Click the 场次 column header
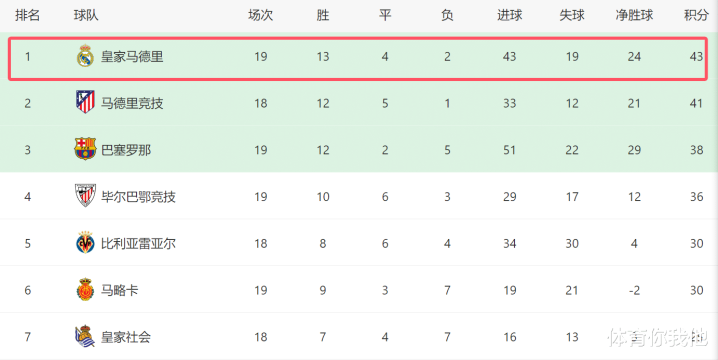718x360 pixels. coord(261,15)
